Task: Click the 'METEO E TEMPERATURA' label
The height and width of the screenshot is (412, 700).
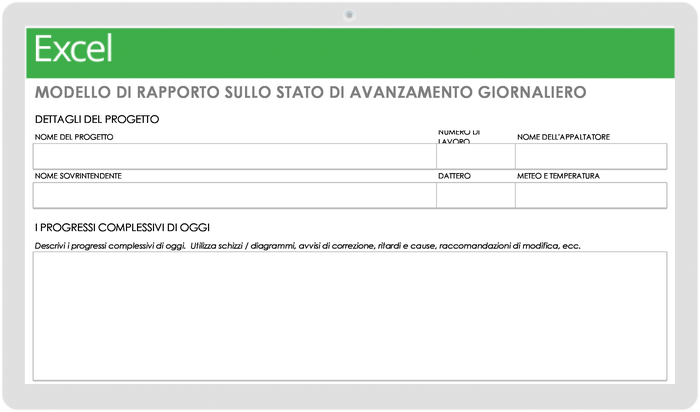Action: click(558, 176)
